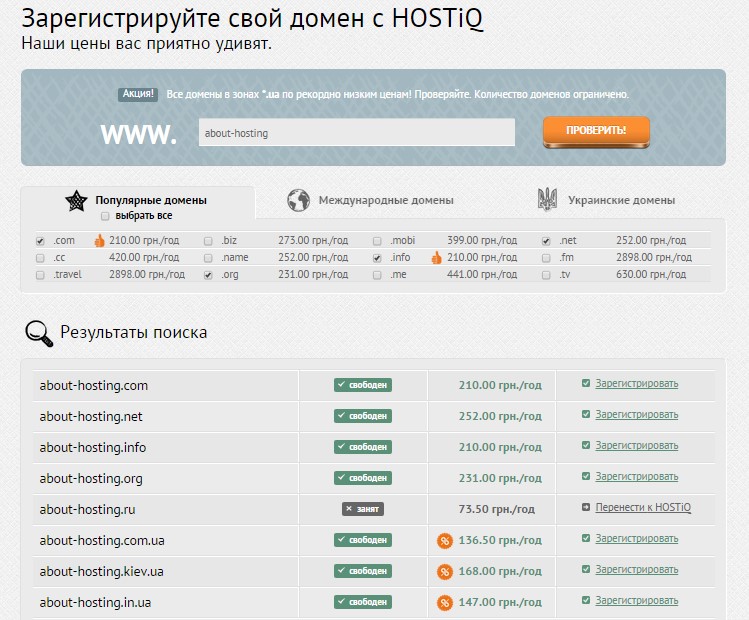Click the 'about-hosting.in.ua' result name

pyautogui.click(x=95, y=603)
